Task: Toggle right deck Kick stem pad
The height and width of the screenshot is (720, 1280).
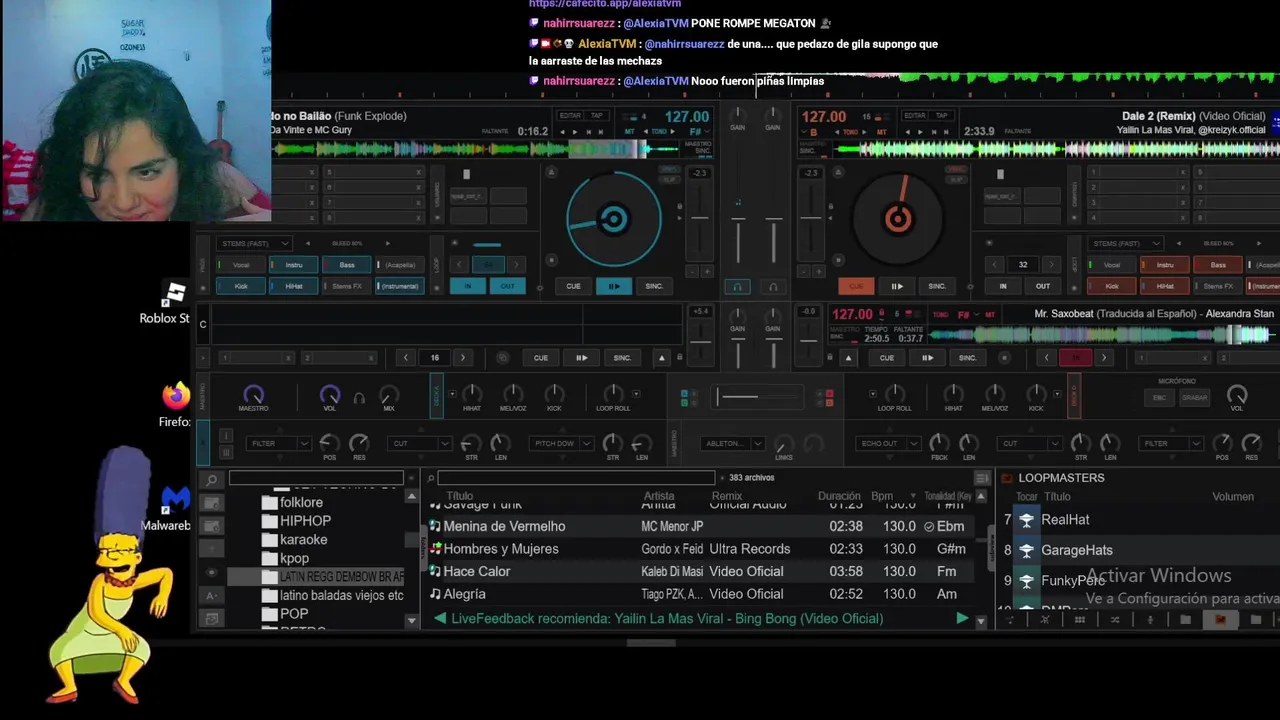Action: [x=1112, y=286]
